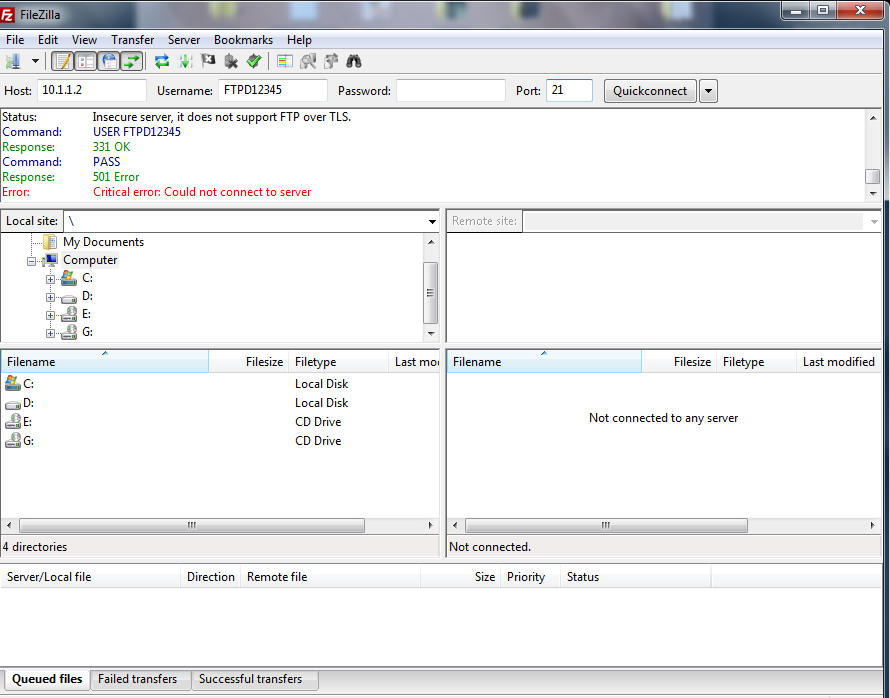Select My Documents in local tree
Image resolution: width=890 pixels, height=698 pixels.
coord(103,242)
